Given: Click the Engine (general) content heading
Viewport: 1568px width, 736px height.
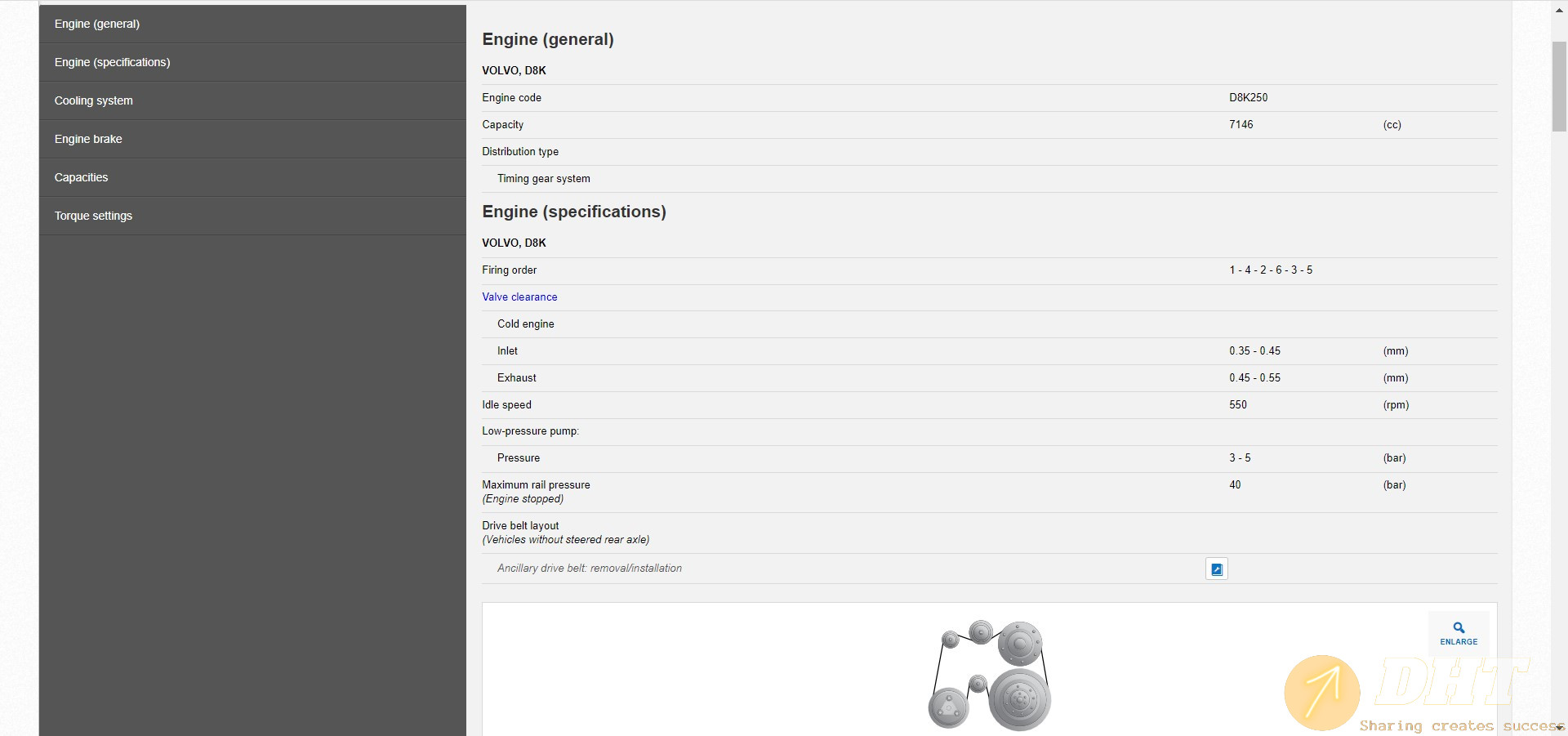Looking at the screenshot, I should 548,39.
